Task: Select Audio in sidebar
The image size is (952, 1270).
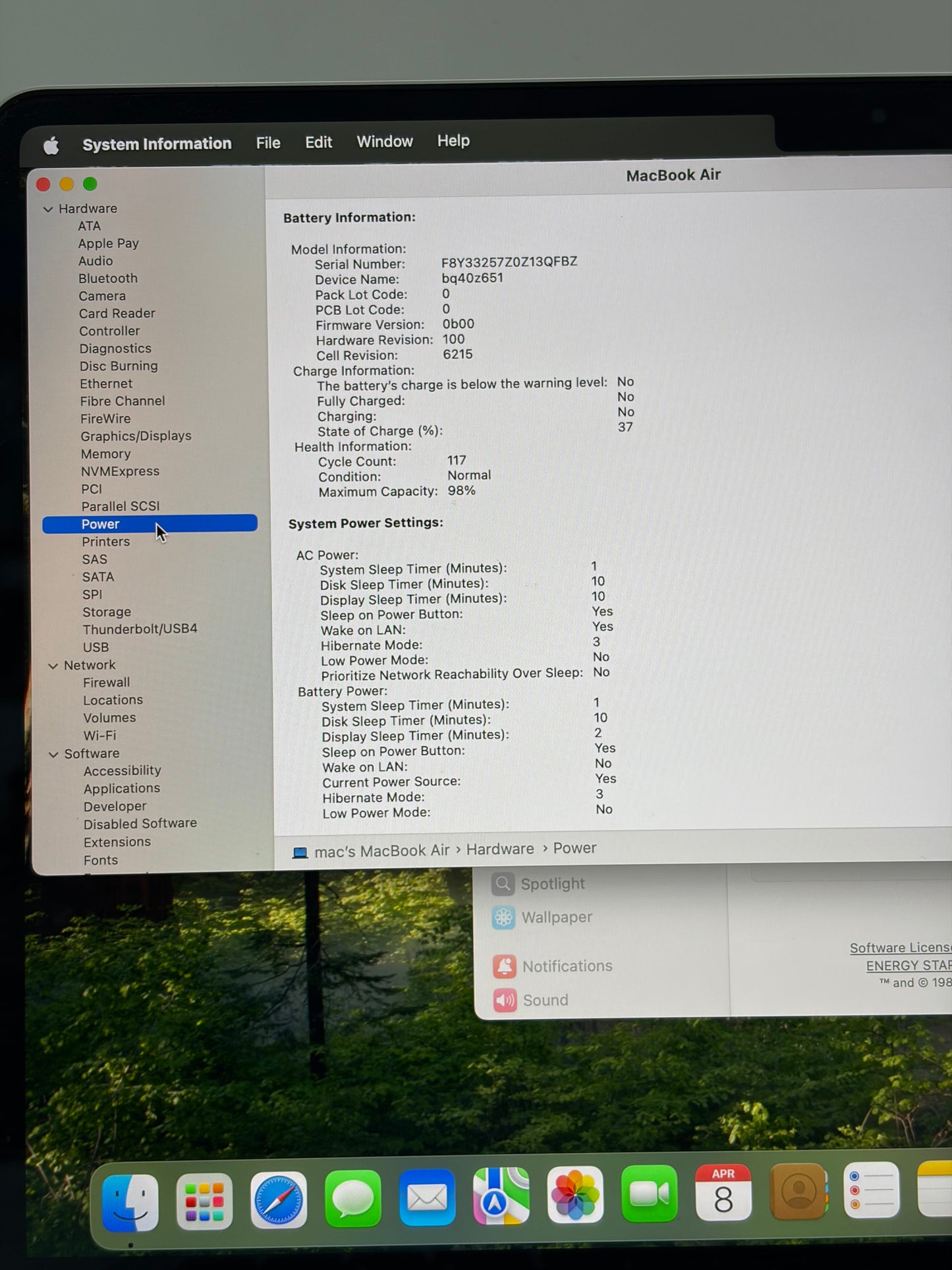Action: (x=96, y=261)
